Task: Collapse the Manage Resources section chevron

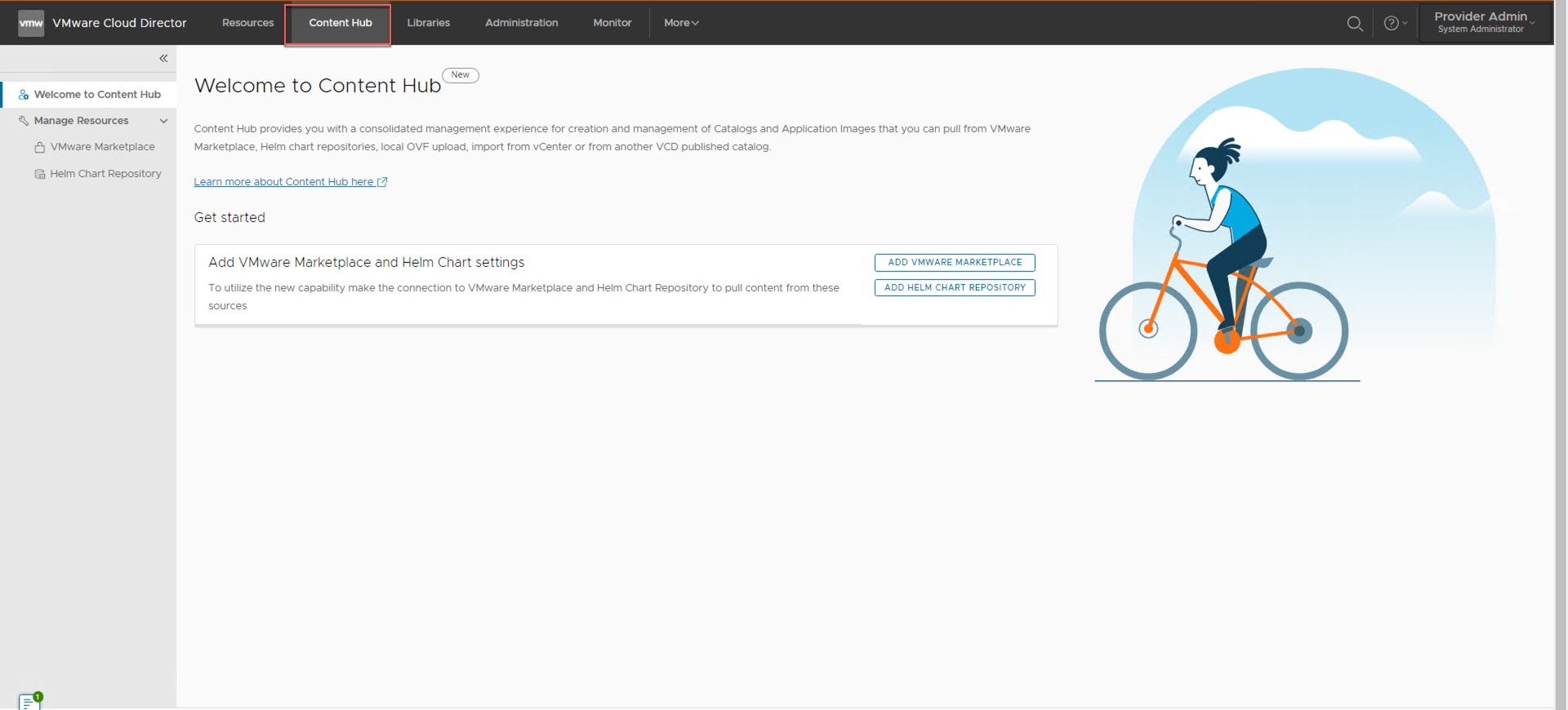Action: click(x=163, y=121)
